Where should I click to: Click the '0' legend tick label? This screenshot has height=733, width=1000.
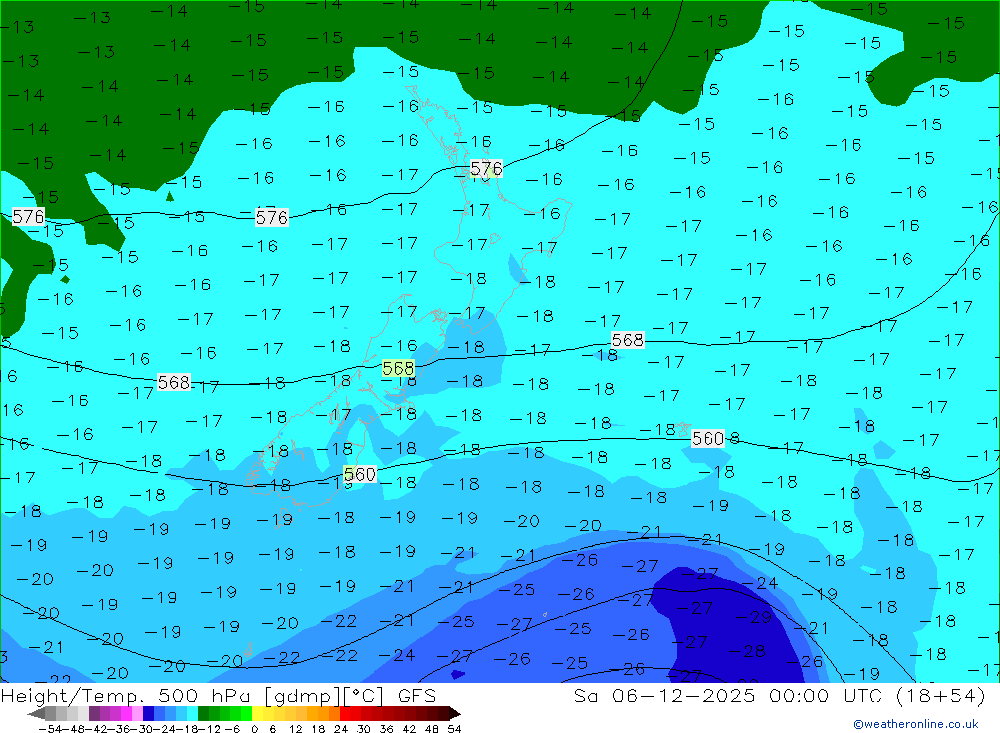pos(254,729)
